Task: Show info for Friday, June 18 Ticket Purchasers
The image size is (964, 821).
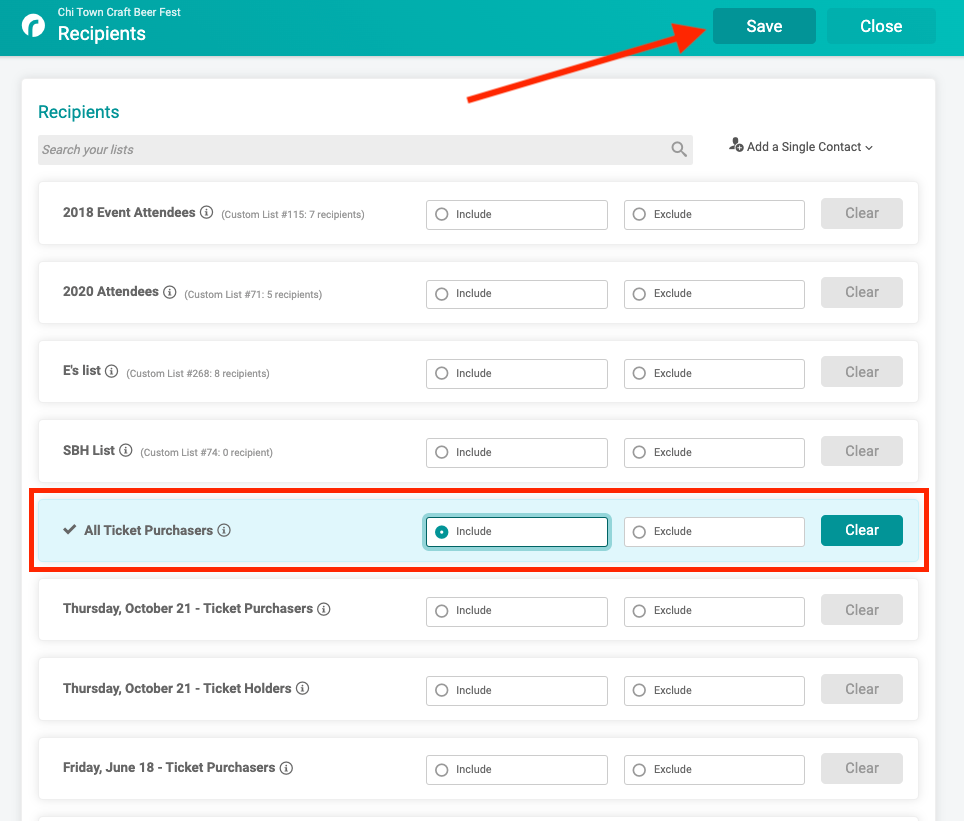Action: pyautogui.click(x=286, y=767)
